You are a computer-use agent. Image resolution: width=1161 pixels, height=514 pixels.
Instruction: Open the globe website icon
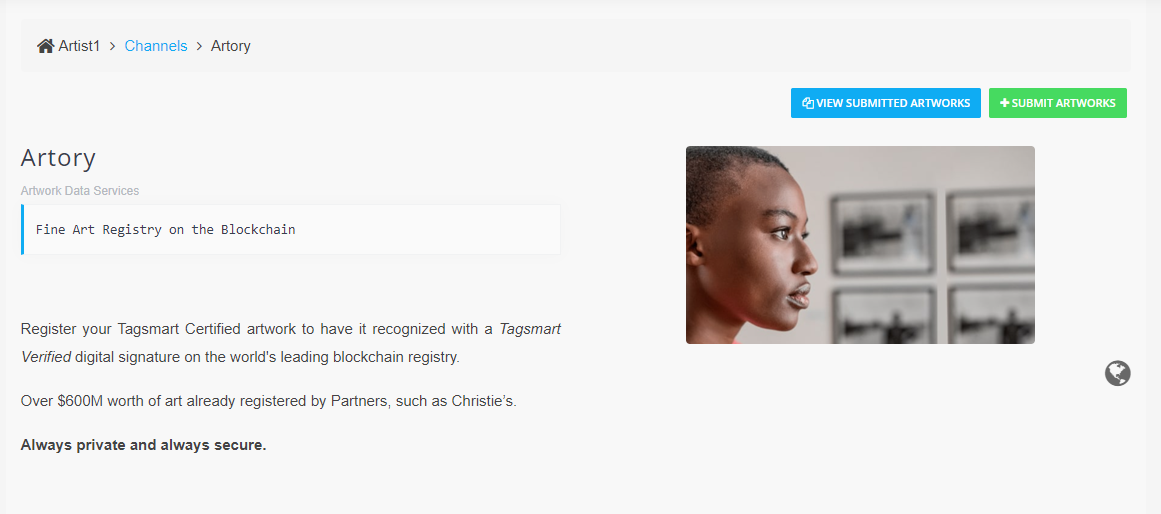1118,373
